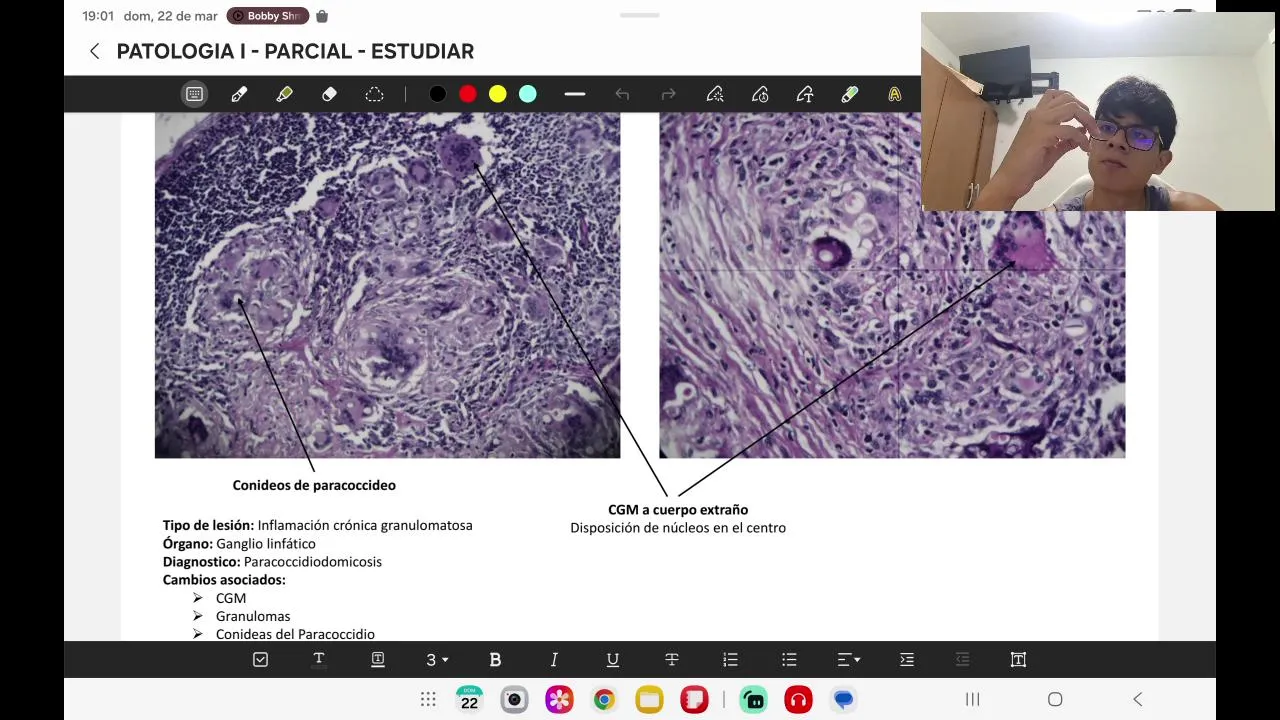Launch the Camera app from the taskbar
The width and height of the screenshot is (1280, 720).
(x=514, y=699)
